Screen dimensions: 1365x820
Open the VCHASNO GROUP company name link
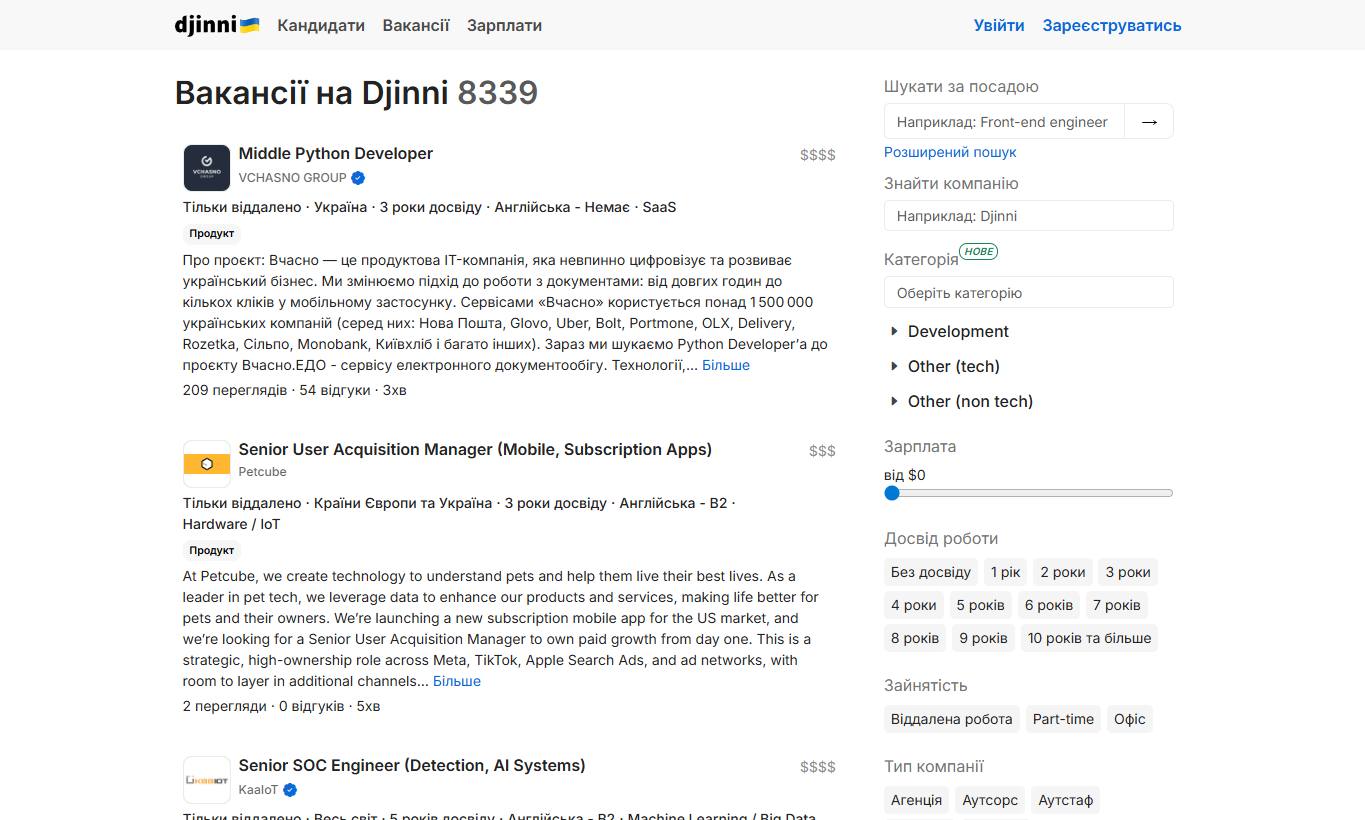tap(292, 178)
